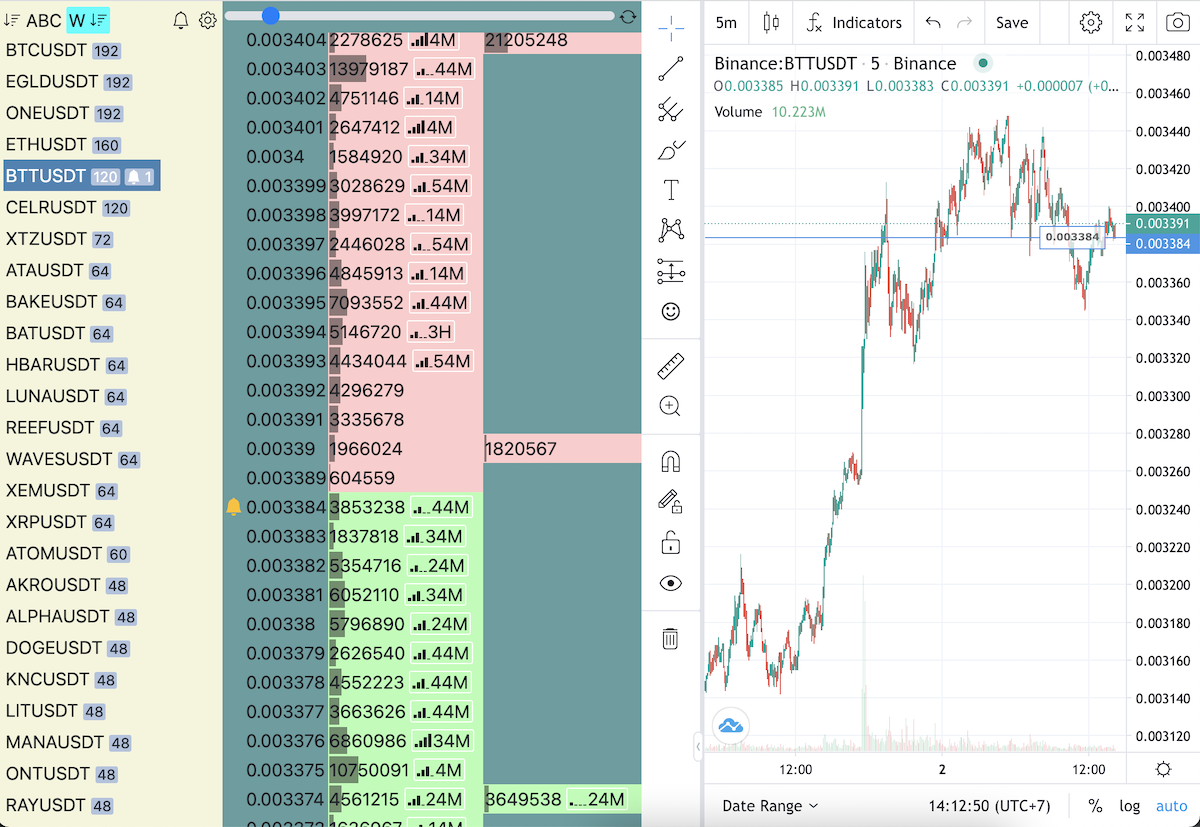
Task: Toggle magnet mode
Action: (x=671, y=461)
